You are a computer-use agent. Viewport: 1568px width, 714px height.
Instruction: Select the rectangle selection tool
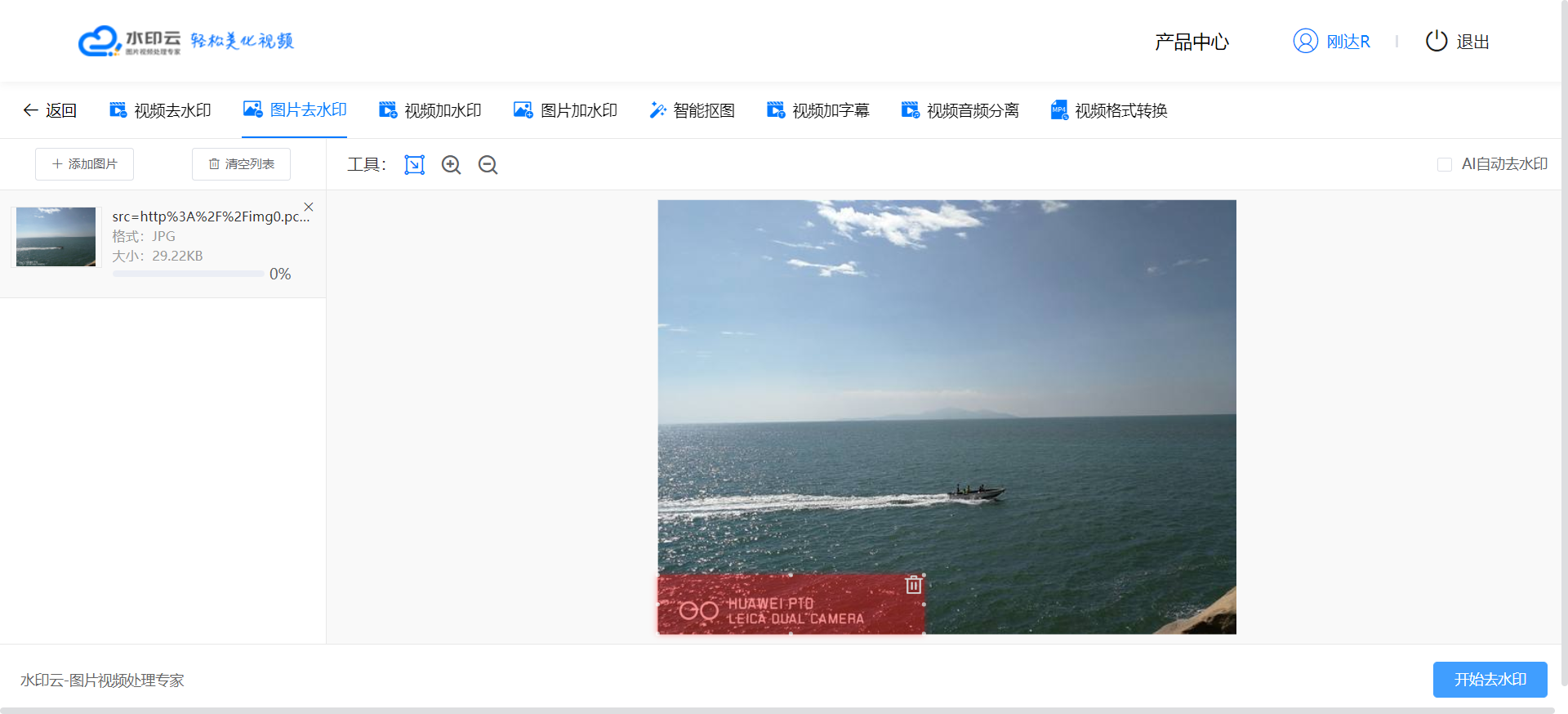414,165
